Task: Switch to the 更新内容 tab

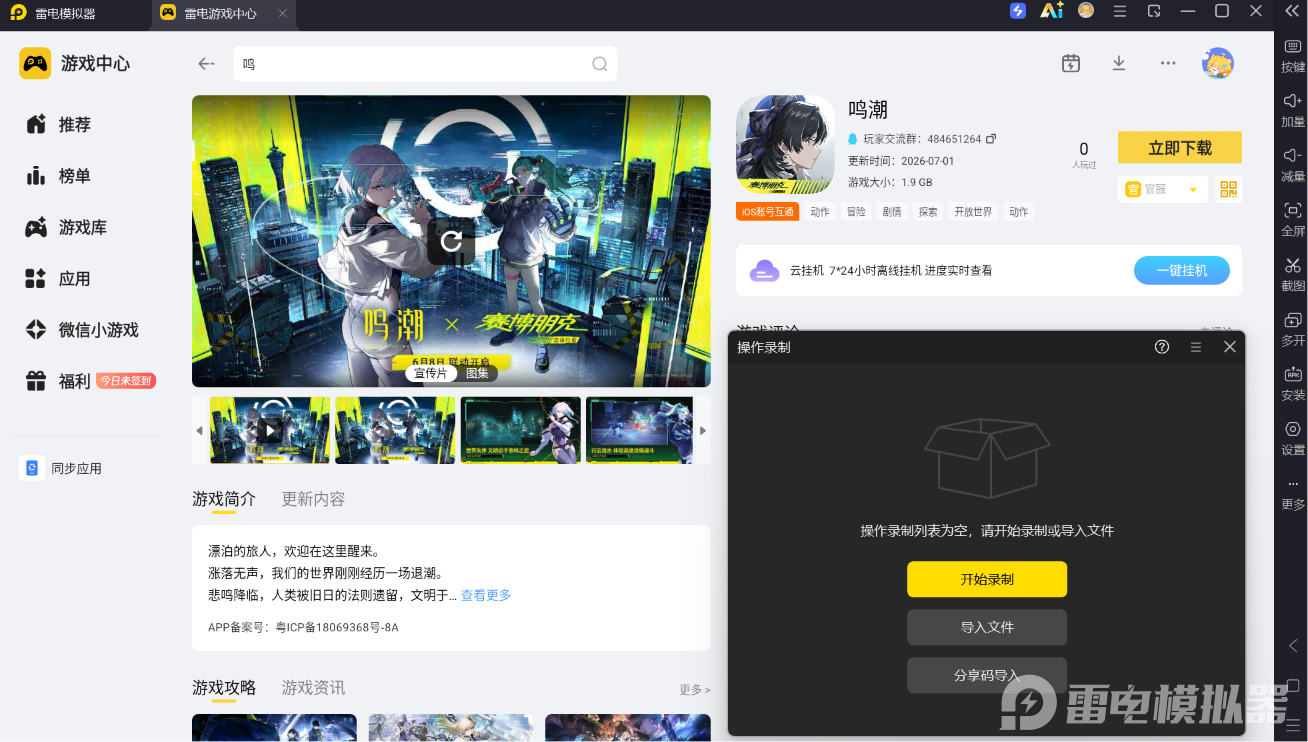Action: coord(313,499)
